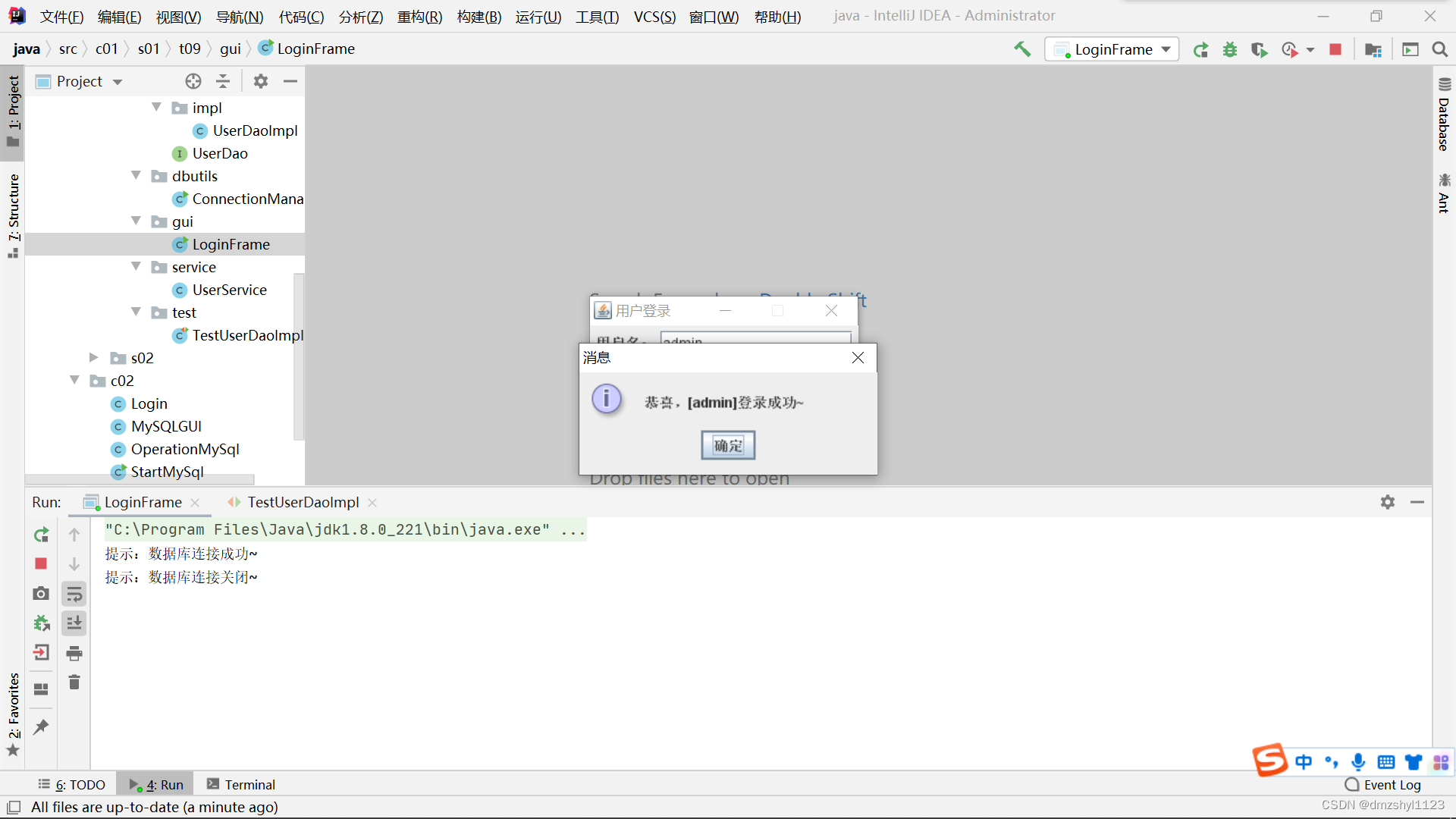Select UserService class in project tree
The width and height of the screenshot is (1456, 819).
pos(229,290)
